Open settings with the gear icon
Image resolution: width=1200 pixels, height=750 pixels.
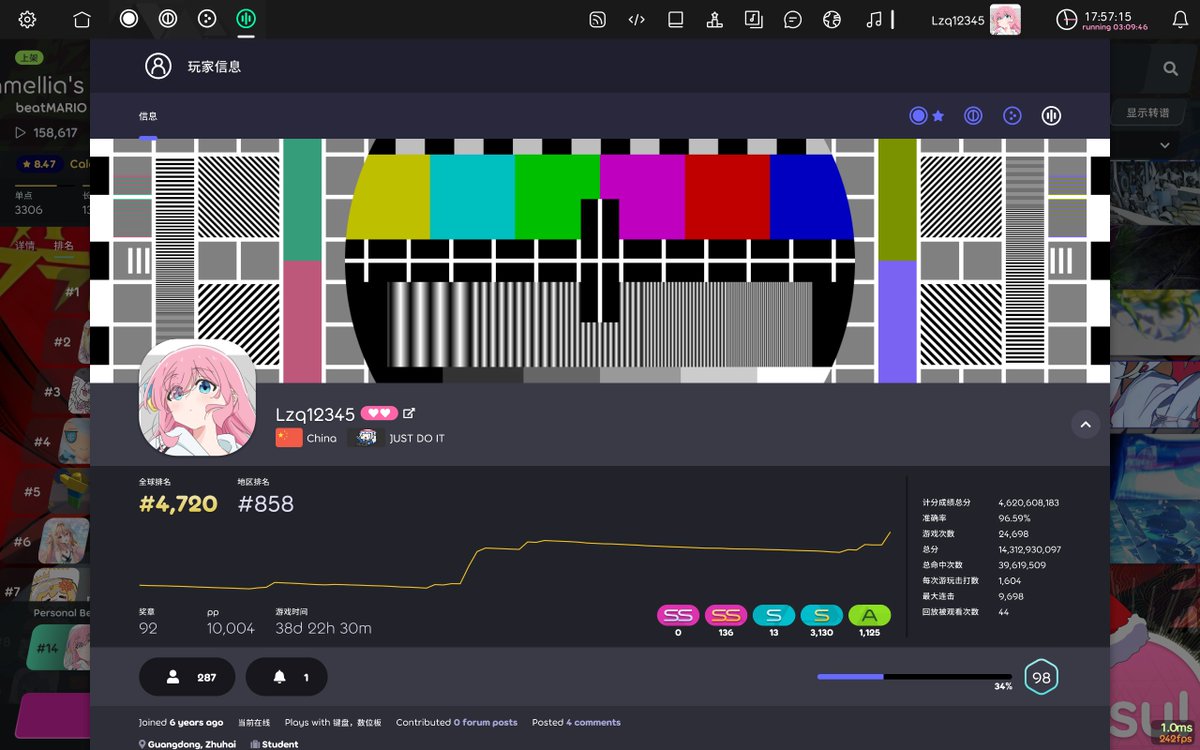[28, 19]
